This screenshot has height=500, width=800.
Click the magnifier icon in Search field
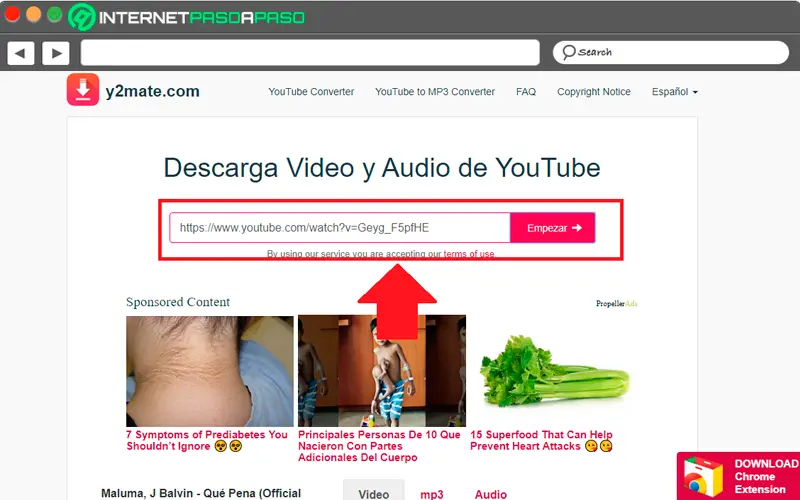point(568,52)
